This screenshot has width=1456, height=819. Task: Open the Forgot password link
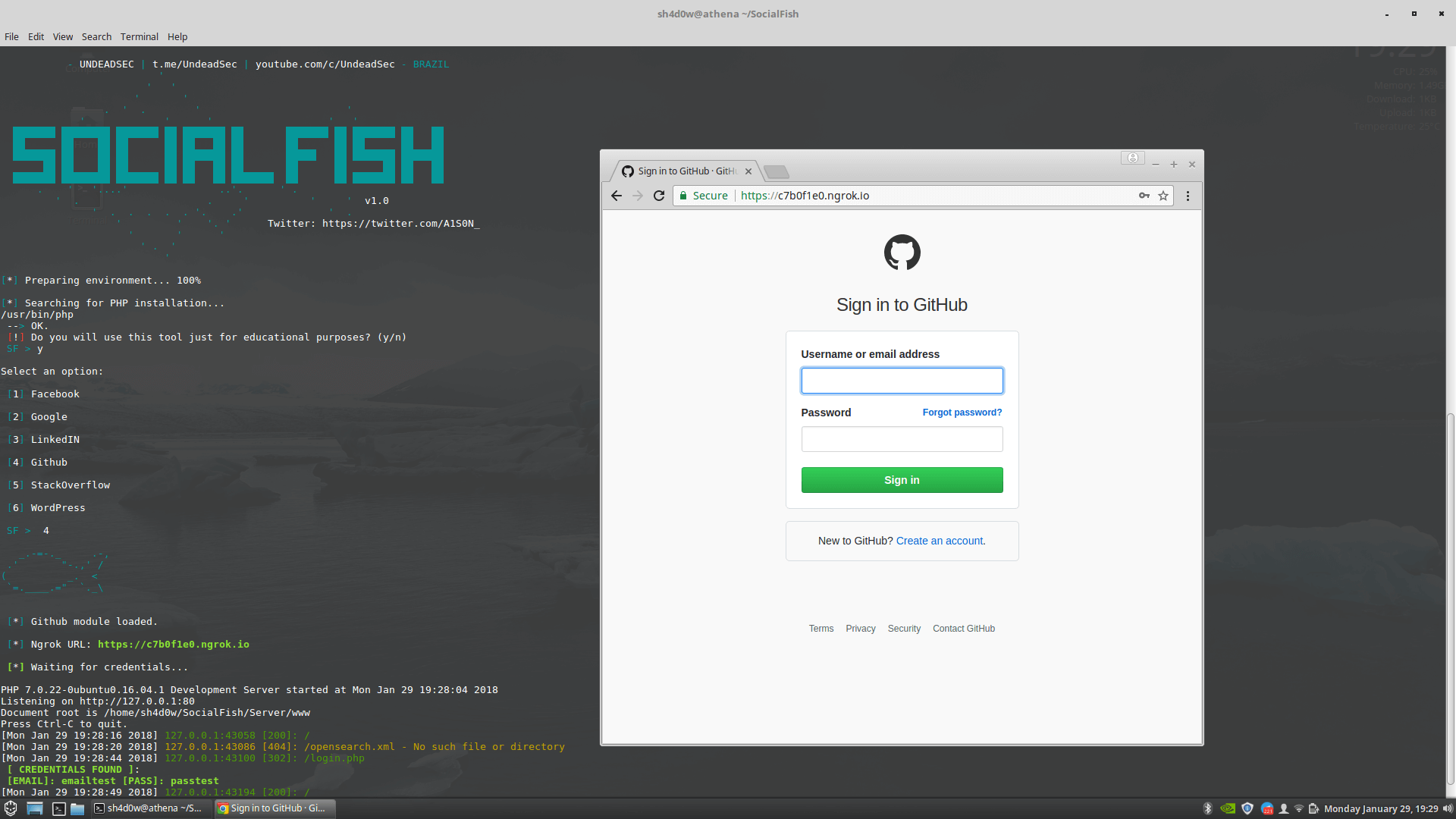(962, 413)
